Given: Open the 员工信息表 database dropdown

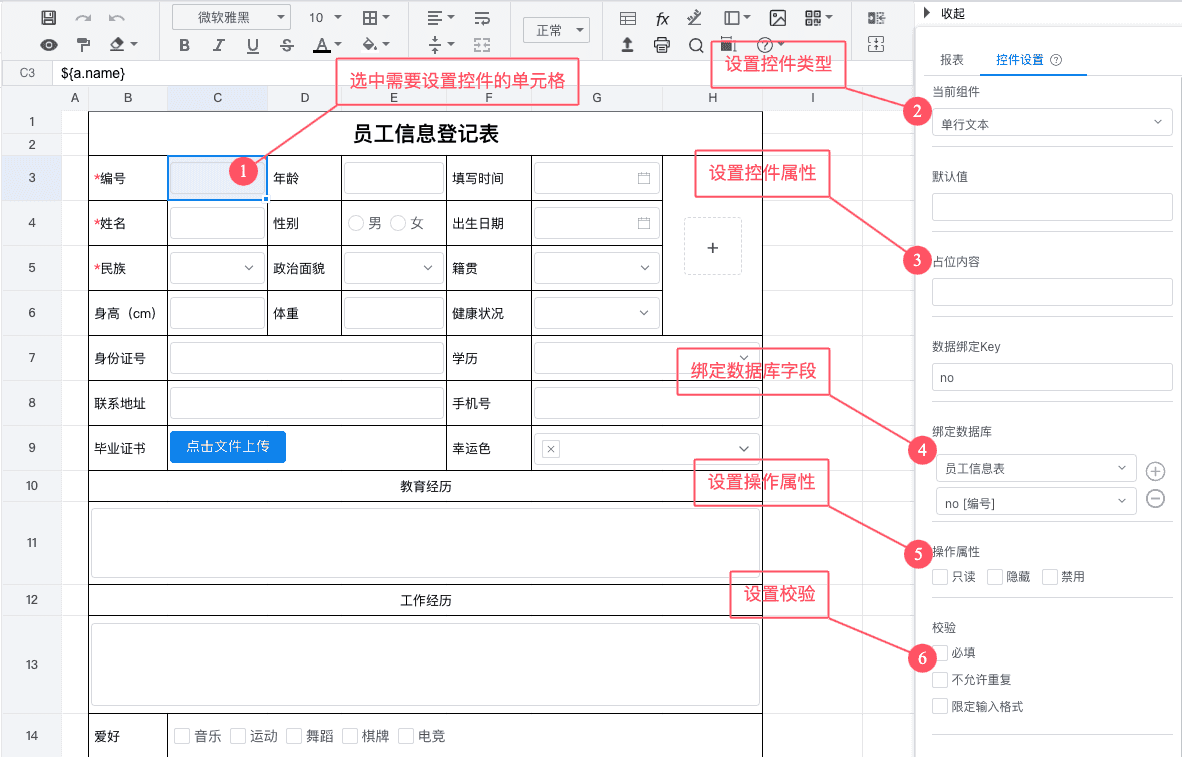Looking at the screenshot, I should point(1036,468).
